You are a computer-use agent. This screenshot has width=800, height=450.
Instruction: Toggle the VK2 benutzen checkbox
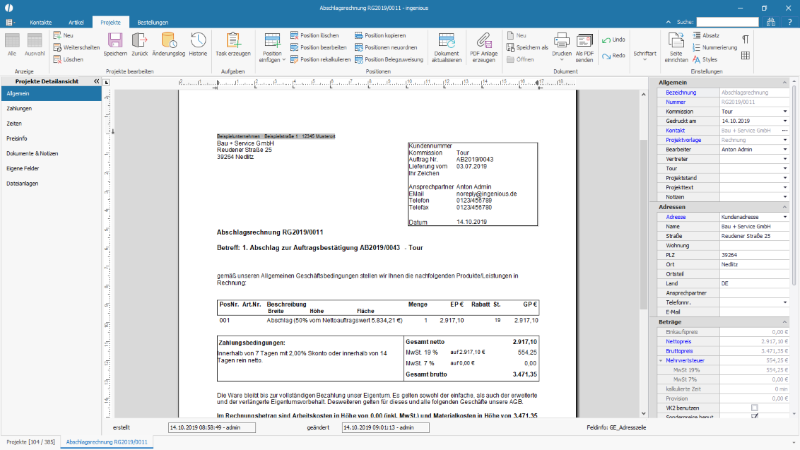pos(754,408)
